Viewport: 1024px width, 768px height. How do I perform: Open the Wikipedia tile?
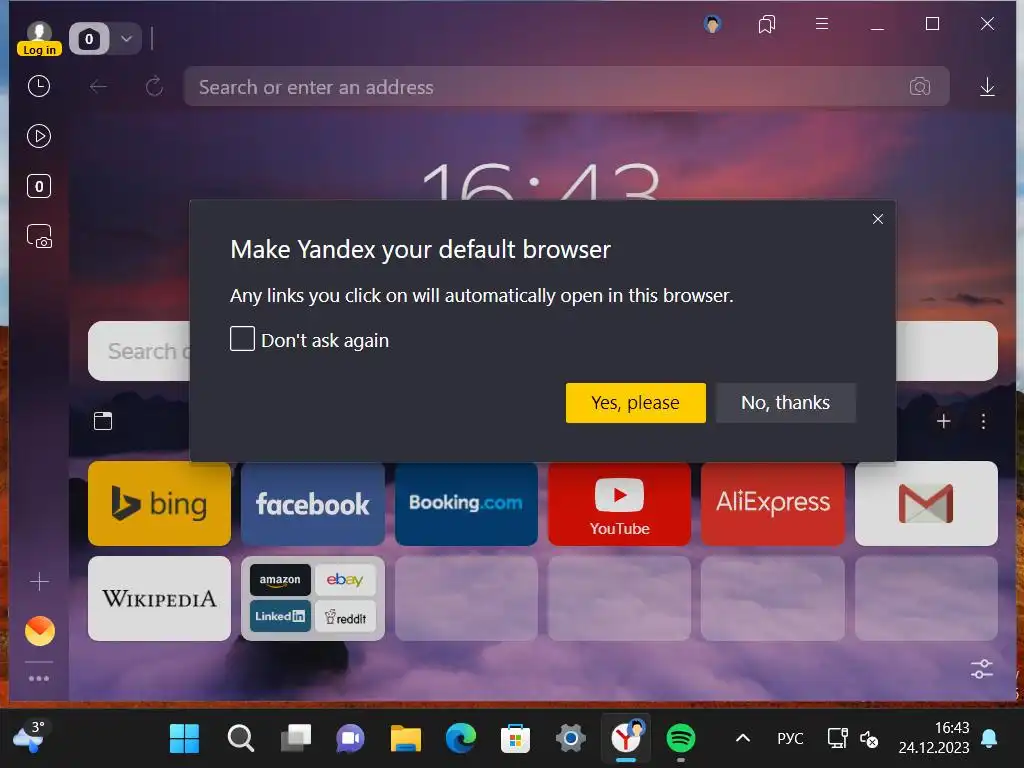(159, 598)
